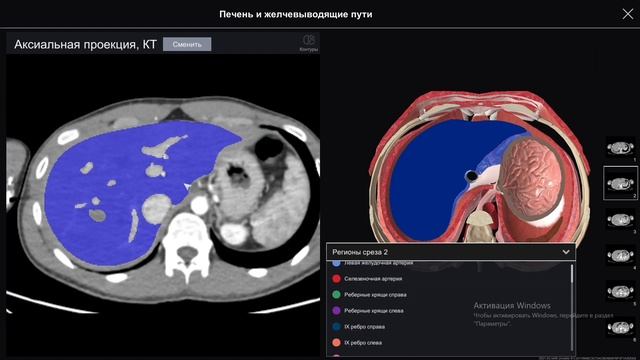640x360 pixels.
Task: Click the Регионы среза 2 header label
Action: (x=360, y=252)
